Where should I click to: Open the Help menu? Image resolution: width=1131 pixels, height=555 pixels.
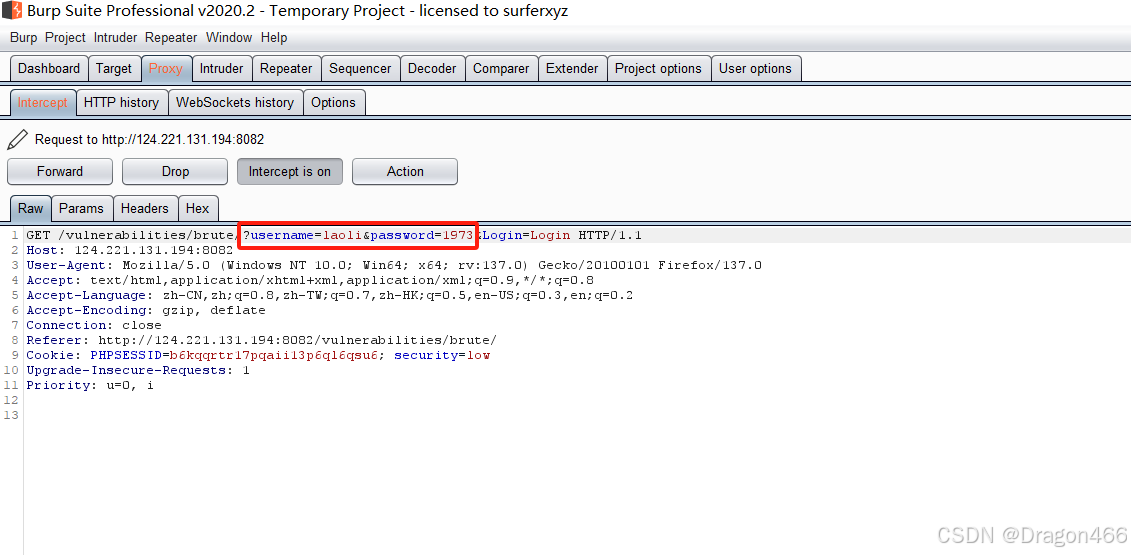(x=274, y=38)
